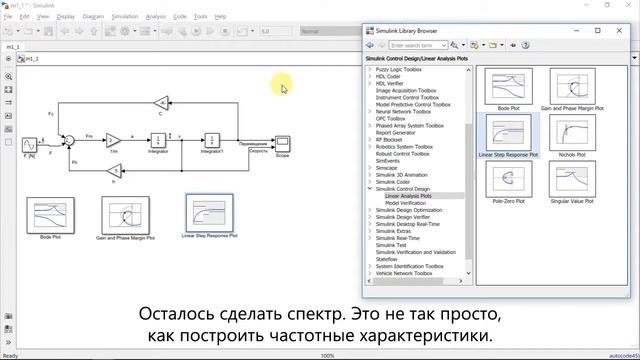Click the Library Browser back arrow icon
The height and width of the screenshot is (360, 640).
pos(370,45)
